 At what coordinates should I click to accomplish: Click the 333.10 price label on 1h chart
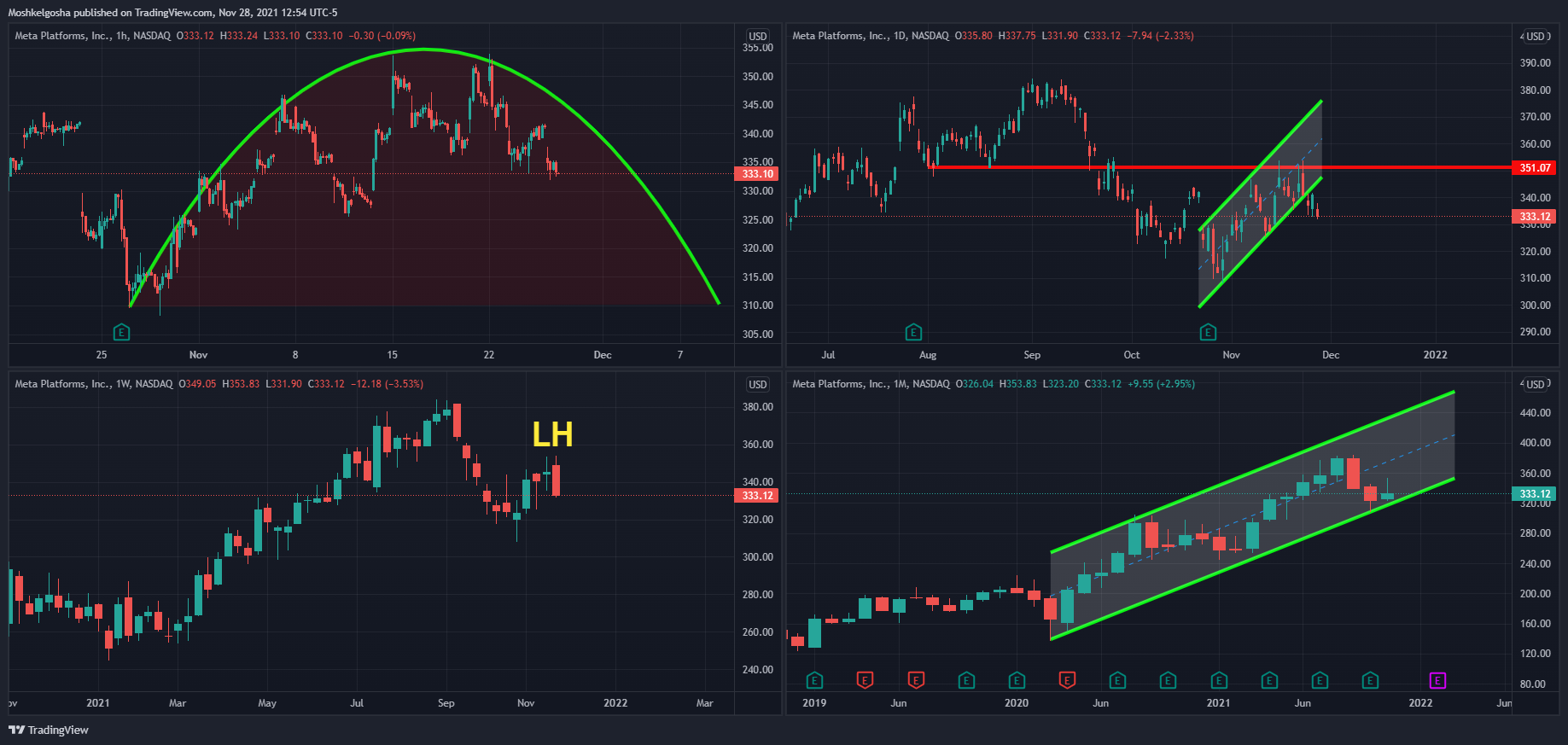[x=756, y=174]
